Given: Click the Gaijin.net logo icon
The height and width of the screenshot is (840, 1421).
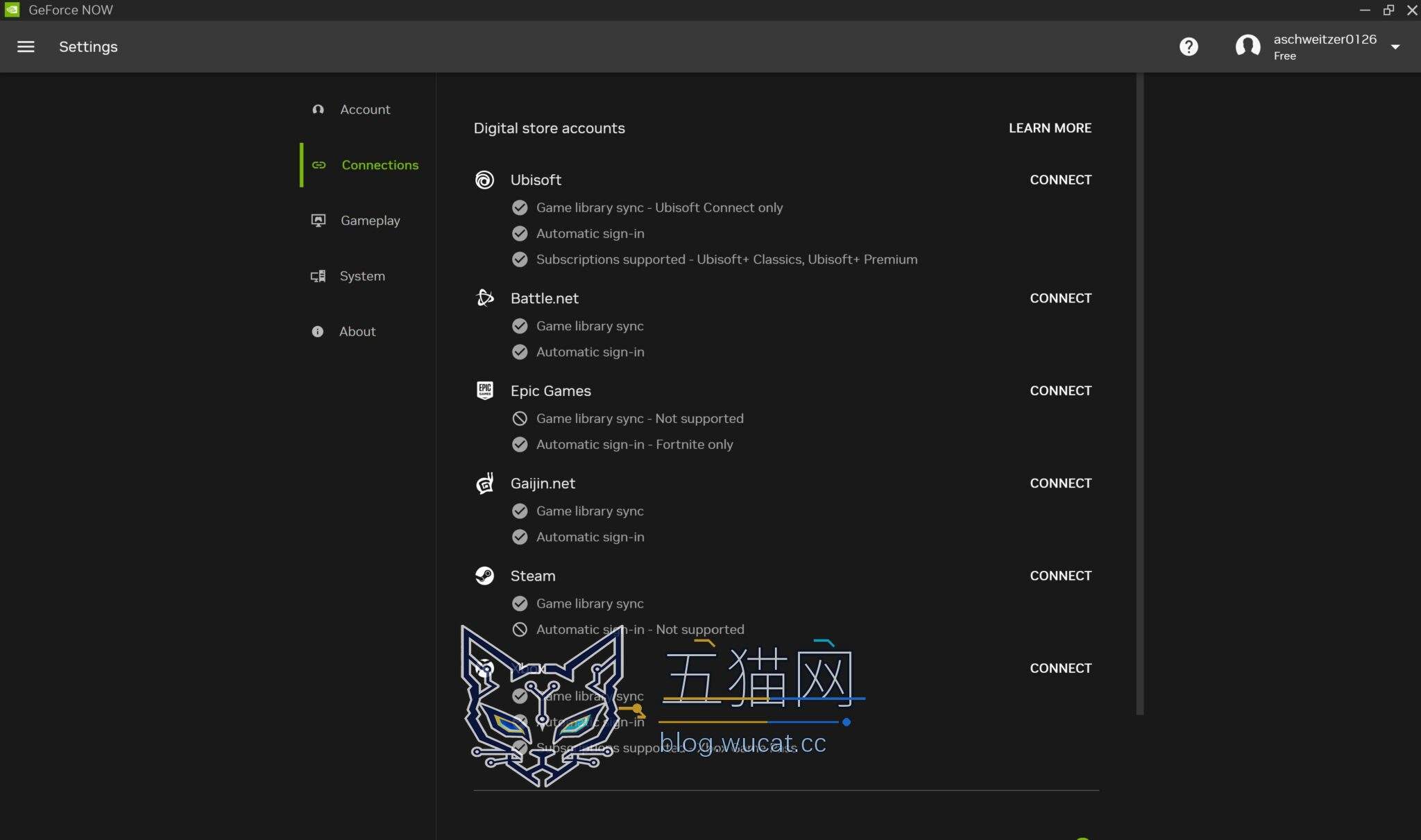Looking at the screenshot, I should pos(484,483).
